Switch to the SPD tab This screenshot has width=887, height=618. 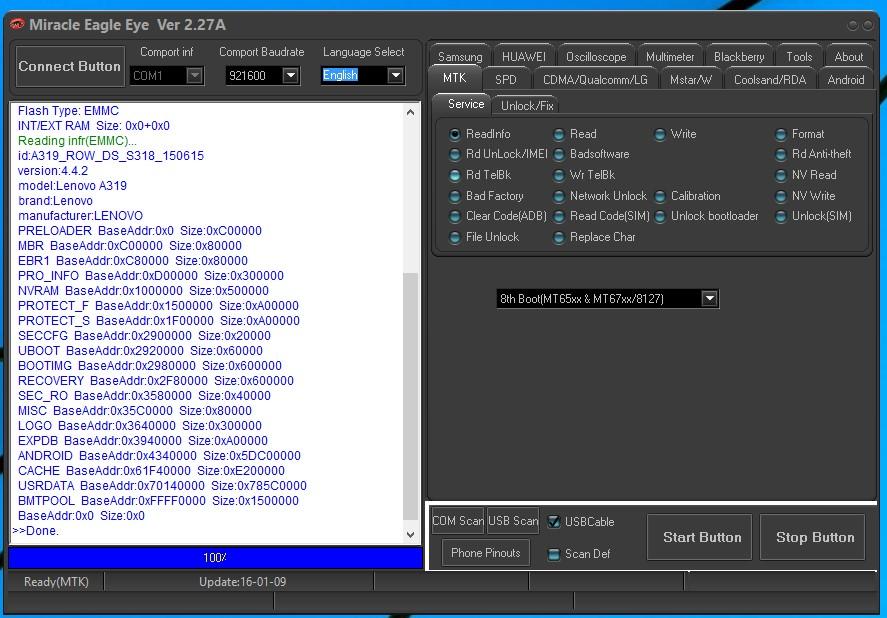pyautogui.click(x=506, y=79)
